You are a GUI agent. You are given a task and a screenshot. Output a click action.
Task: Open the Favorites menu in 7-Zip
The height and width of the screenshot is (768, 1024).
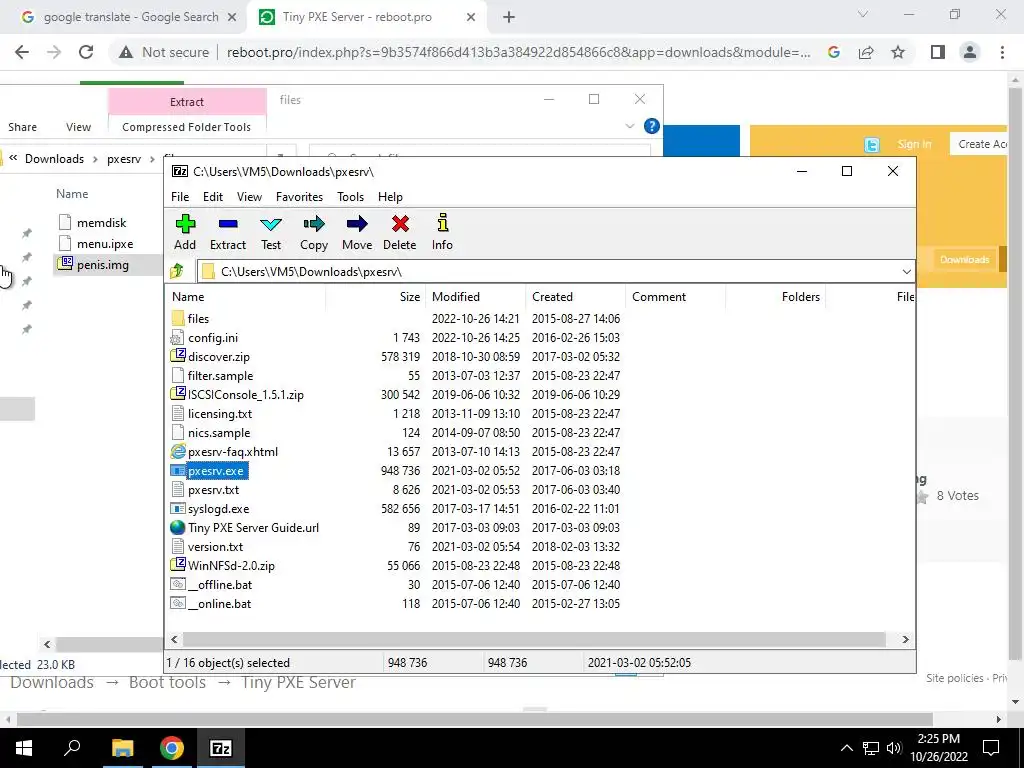(299, 197)
